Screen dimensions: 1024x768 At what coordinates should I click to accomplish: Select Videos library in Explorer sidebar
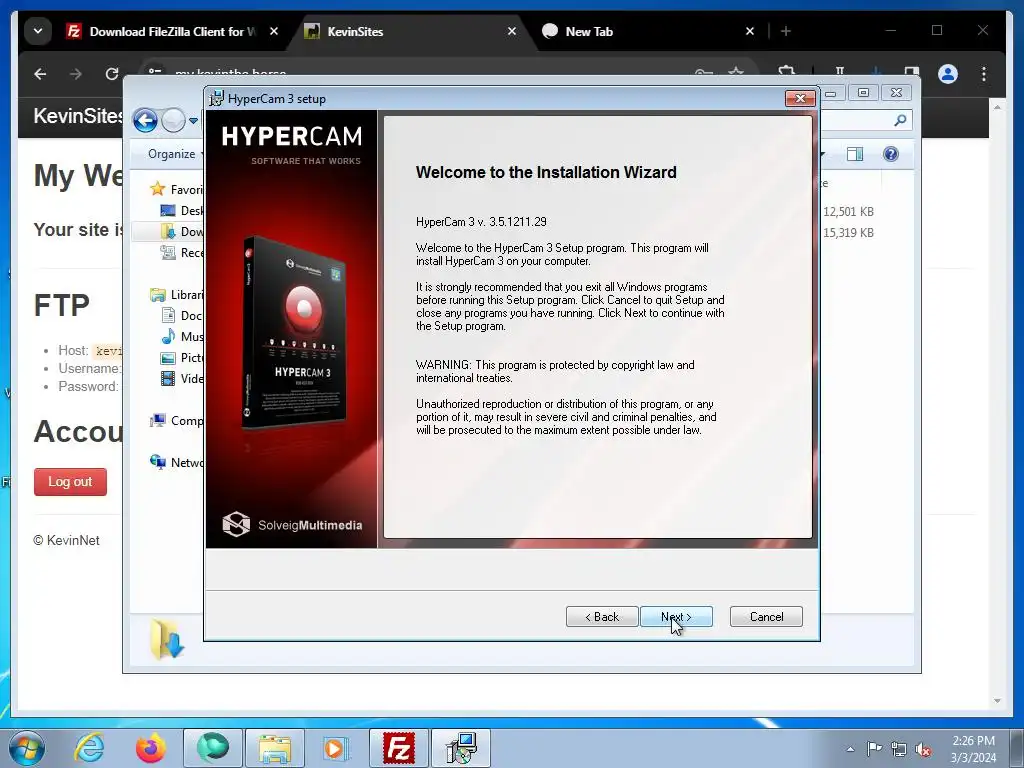182,378
